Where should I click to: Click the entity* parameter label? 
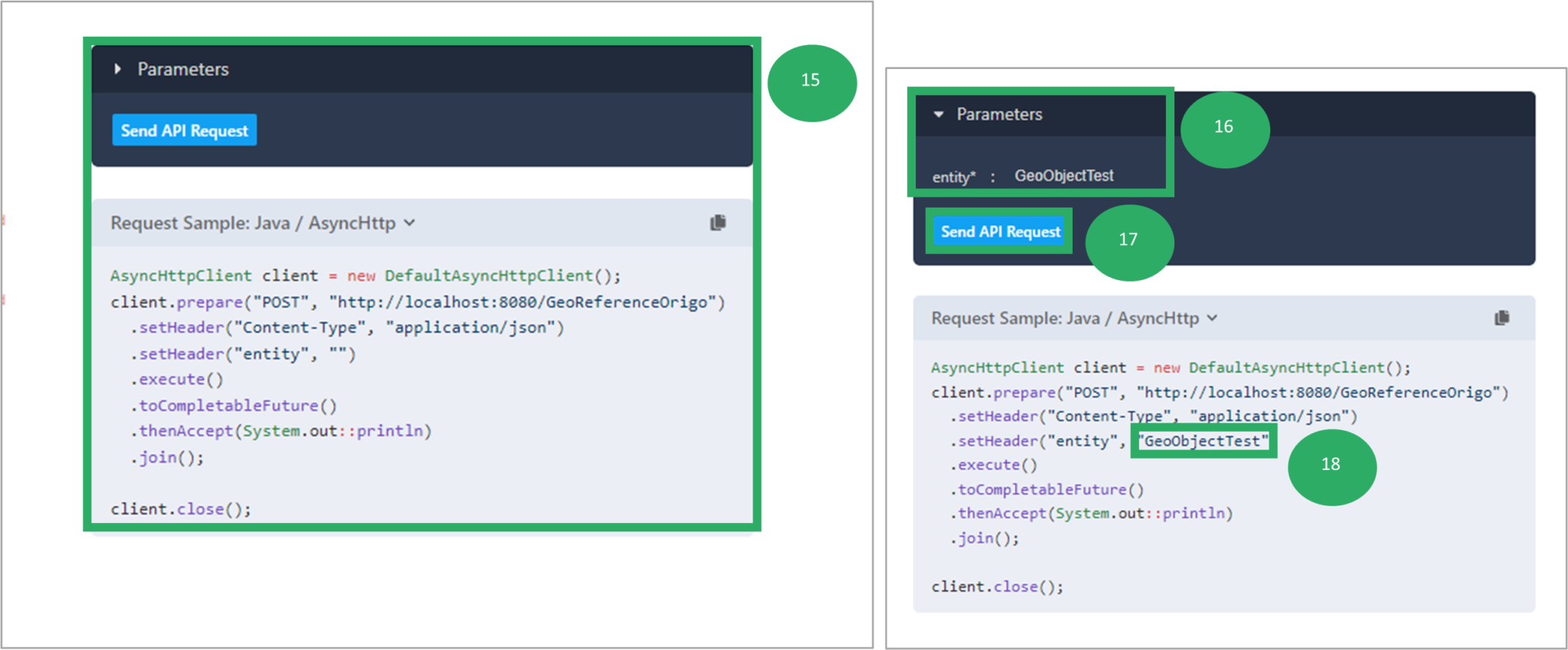(953, 178)
